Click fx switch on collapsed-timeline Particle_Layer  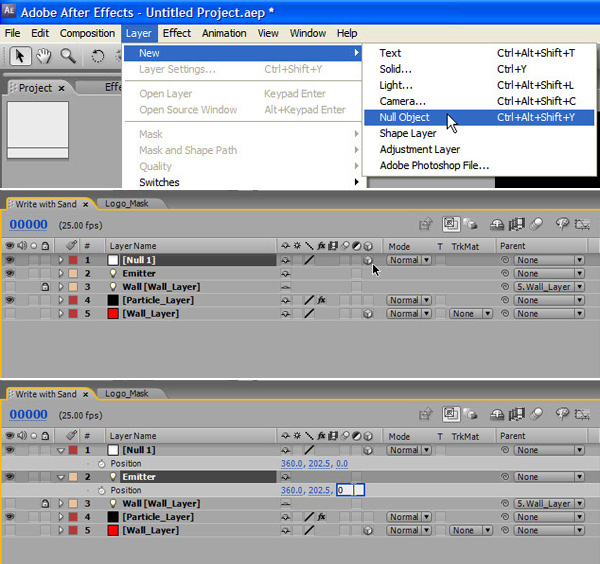(321, 300)
